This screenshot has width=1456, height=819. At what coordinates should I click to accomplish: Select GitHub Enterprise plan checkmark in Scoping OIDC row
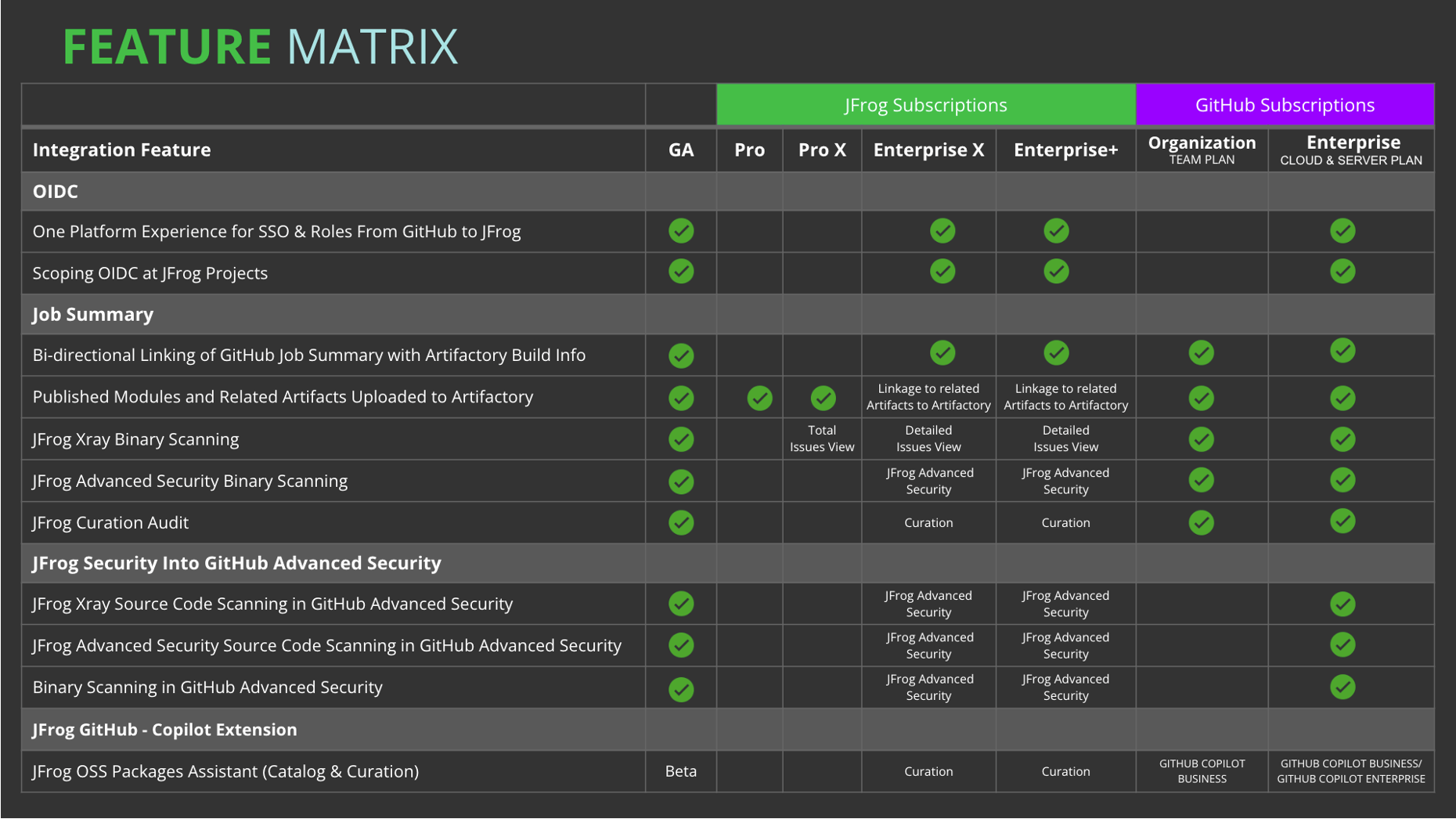(1342, 272)
